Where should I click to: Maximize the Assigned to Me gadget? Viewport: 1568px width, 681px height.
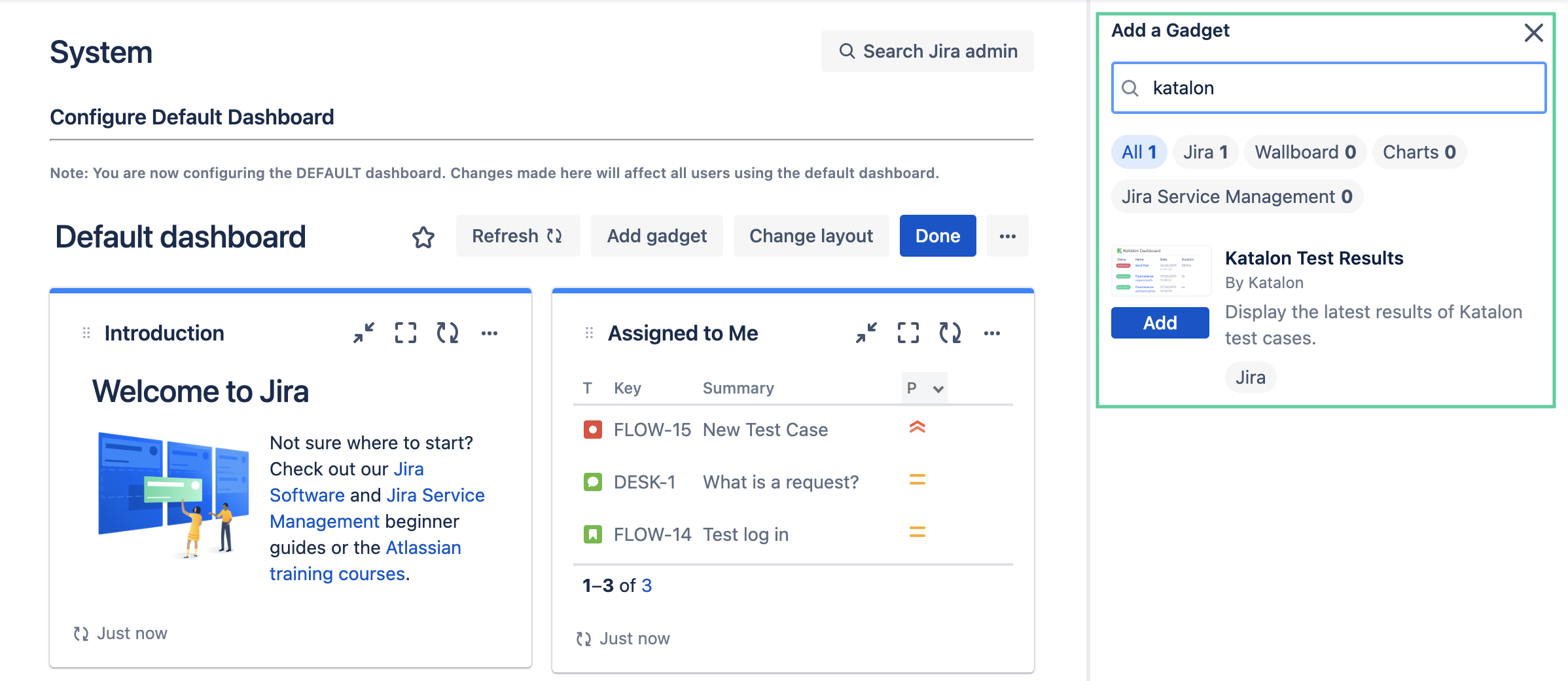908,333
